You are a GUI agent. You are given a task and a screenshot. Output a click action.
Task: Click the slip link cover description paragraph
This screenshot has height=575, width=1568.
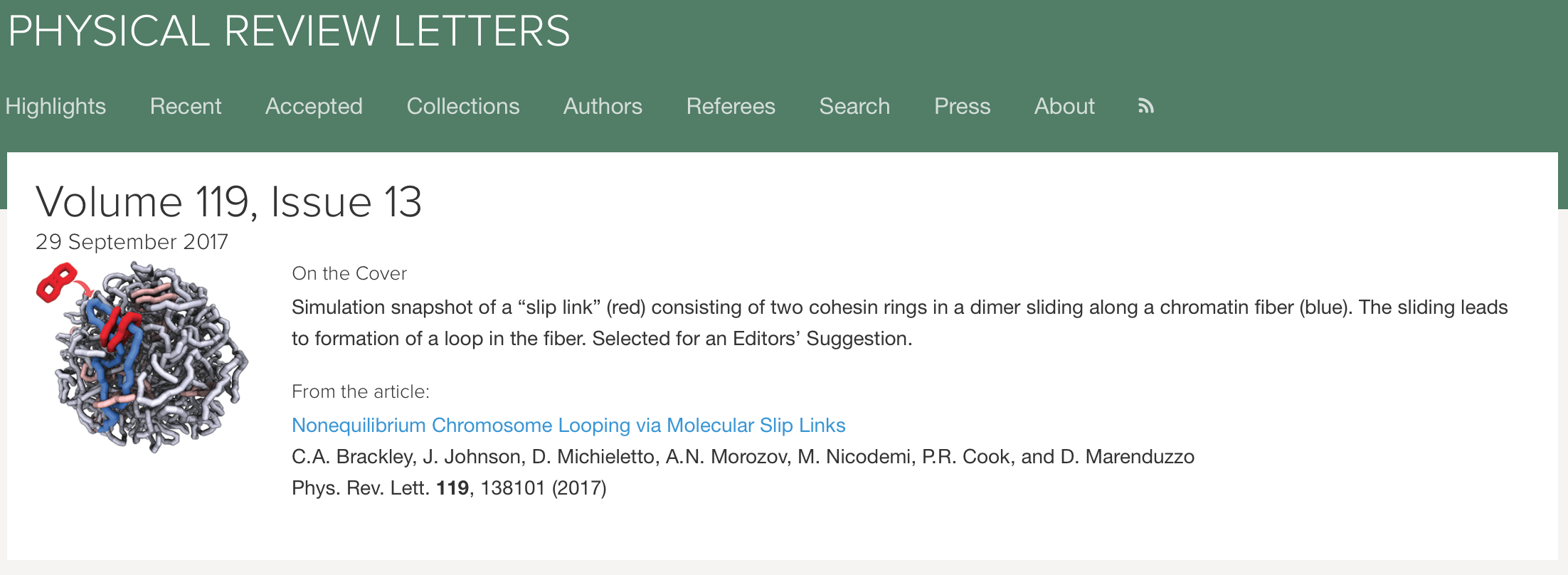click(x=900, y=322)
